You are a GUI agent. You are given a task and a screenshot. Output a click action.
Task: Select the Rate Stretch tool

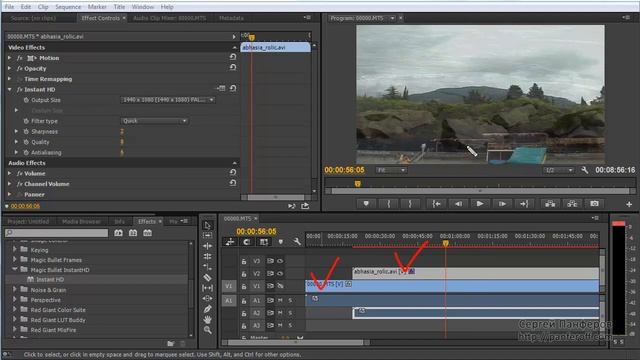207,267
